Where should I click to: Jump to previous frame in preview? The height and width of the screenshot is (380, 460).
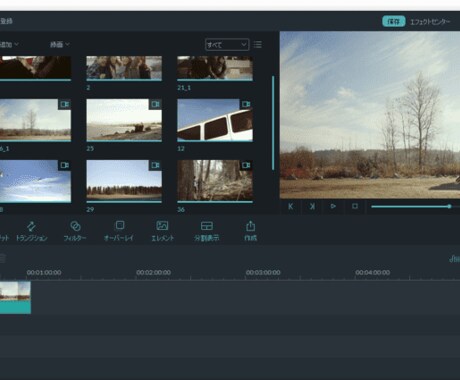pos(291,206)
